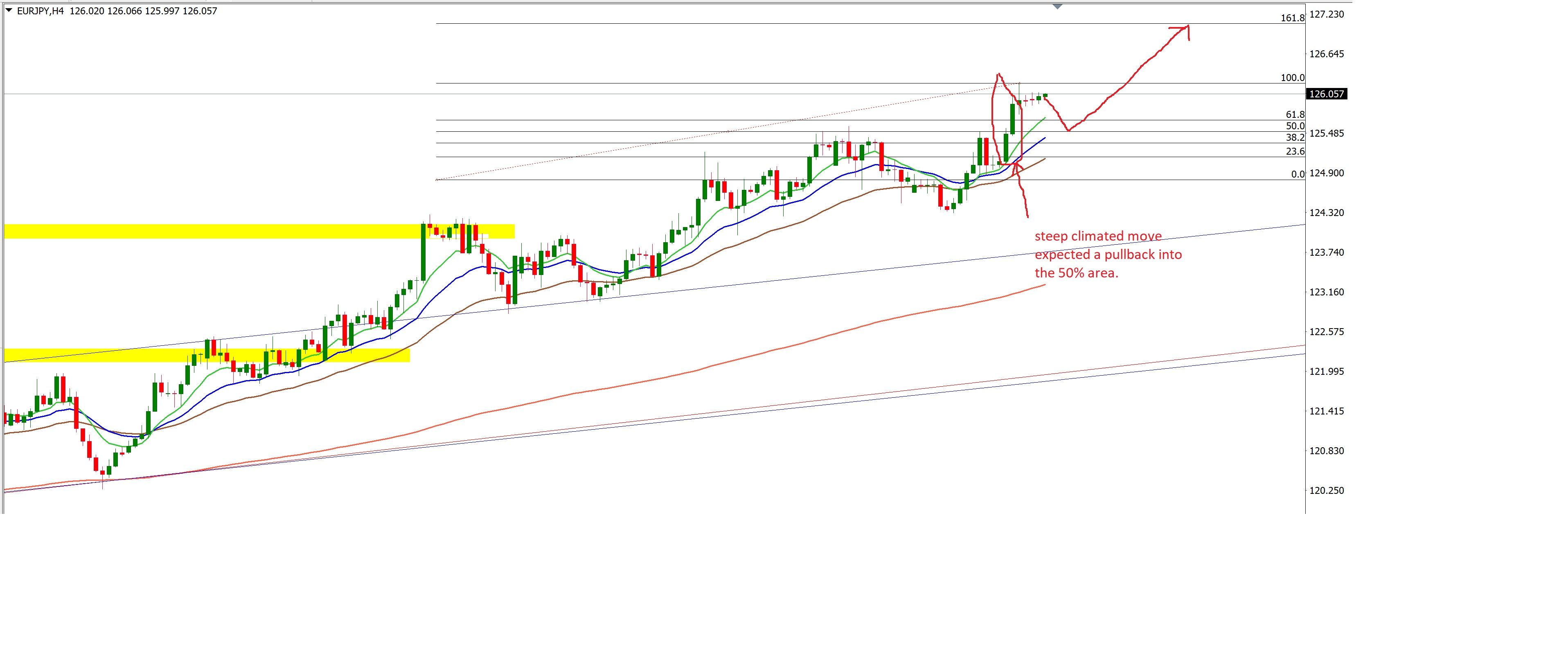Open the chart menu triangle beside EURJPY,H4
This screenshot has height=669, width=1568.
9,10
